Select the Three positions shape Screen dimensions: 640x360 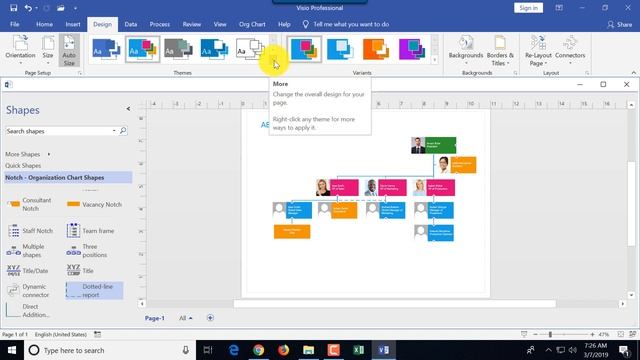point(88,251)
